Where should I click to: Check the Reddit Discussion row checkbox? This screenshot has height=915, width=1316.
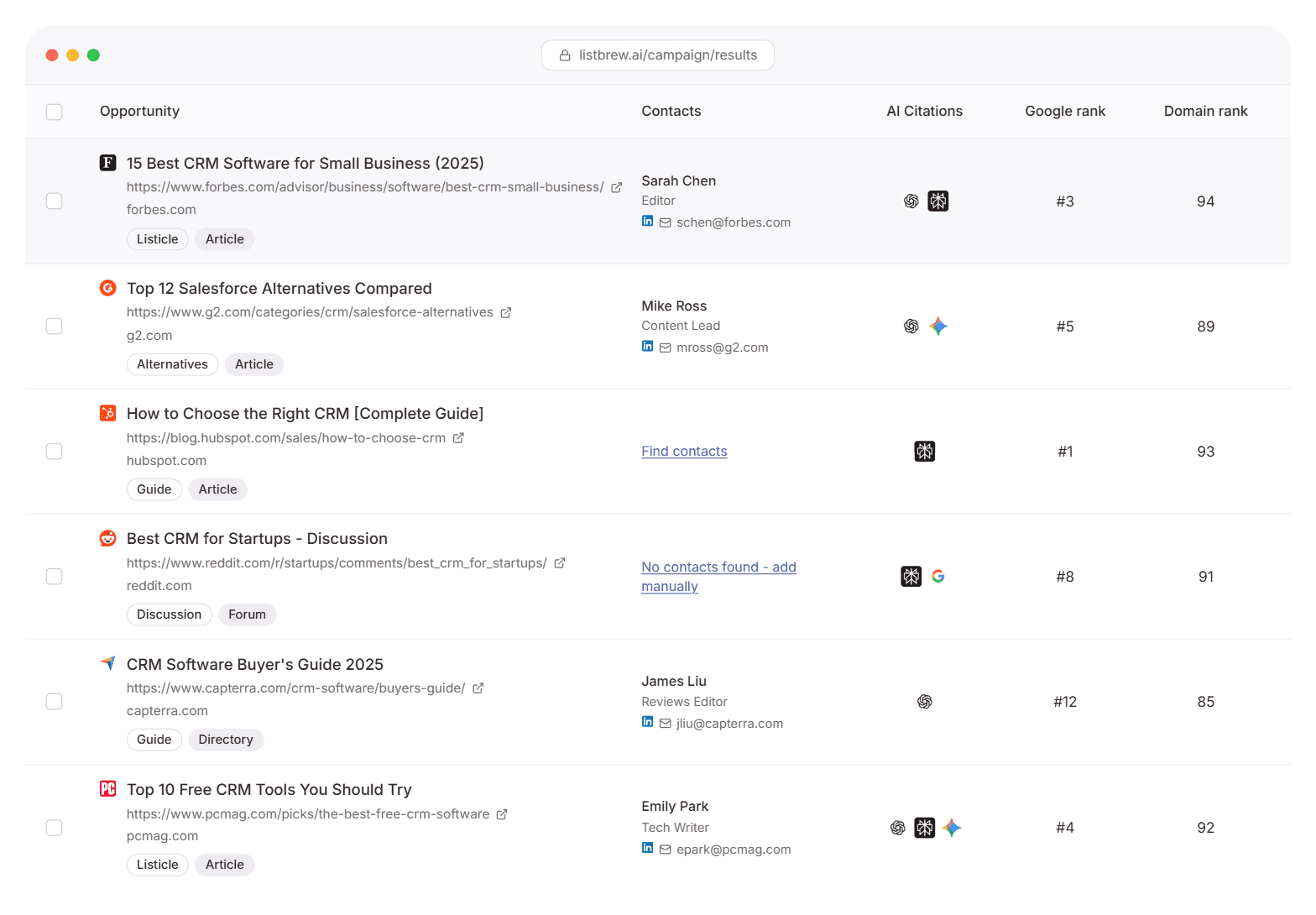tap(55, 577)
